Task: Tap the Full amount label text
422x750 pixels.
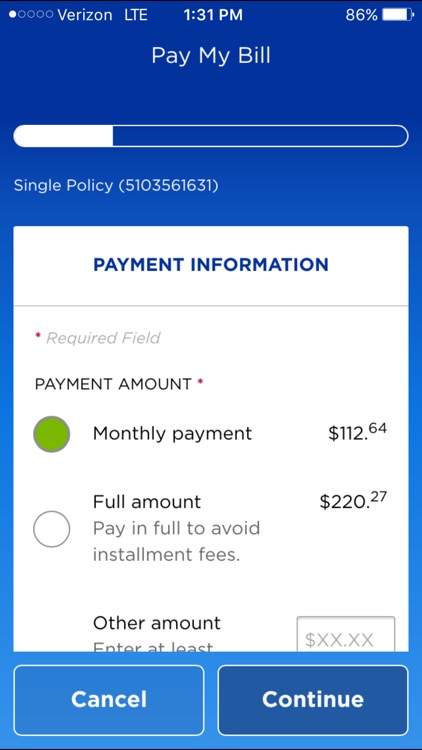Action: [147, 502]
